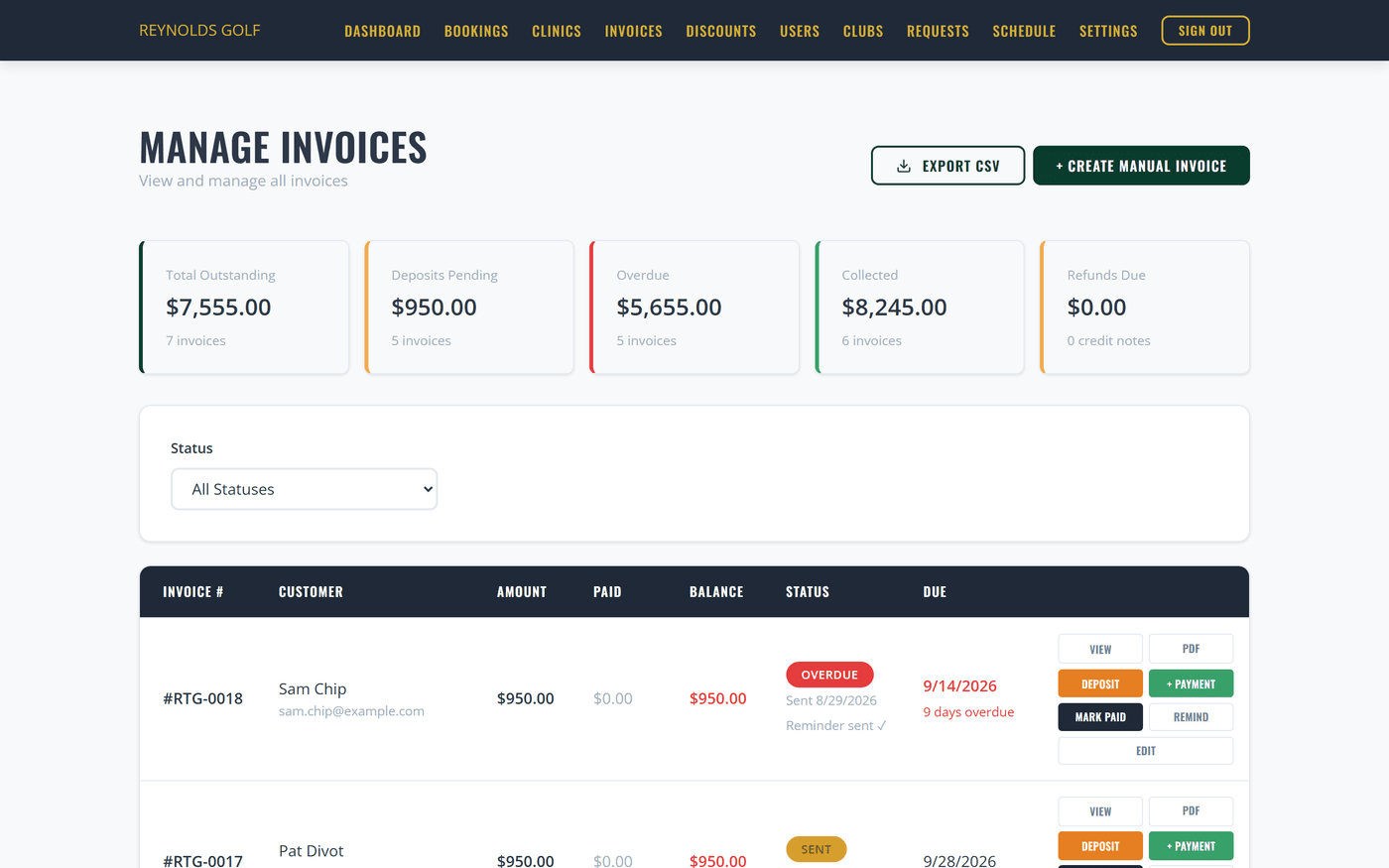
Task: Navigate to Clubs
Action: (x=863, y=31)
